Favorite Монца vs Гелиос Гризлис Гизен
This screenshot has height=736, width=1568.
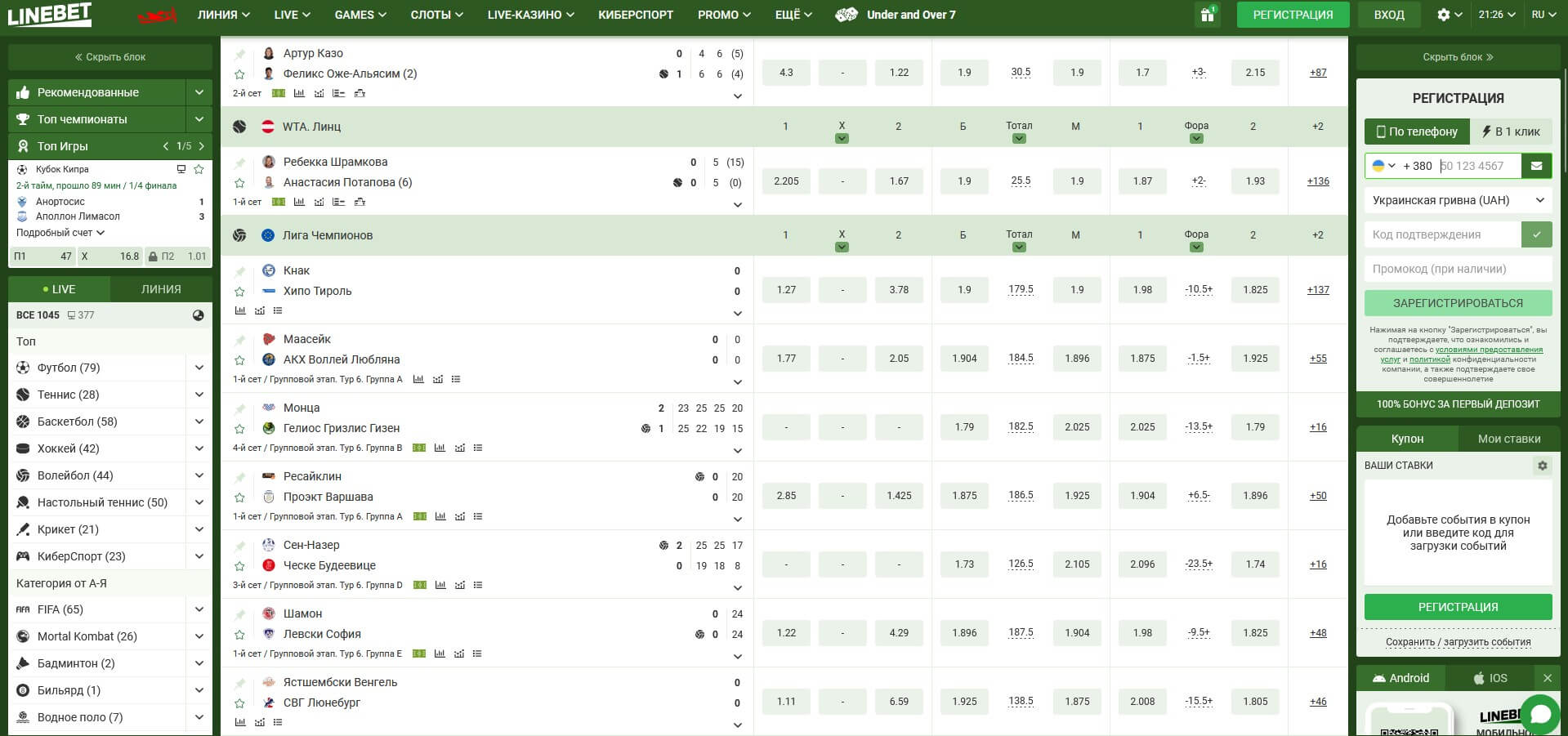(239, 429)
